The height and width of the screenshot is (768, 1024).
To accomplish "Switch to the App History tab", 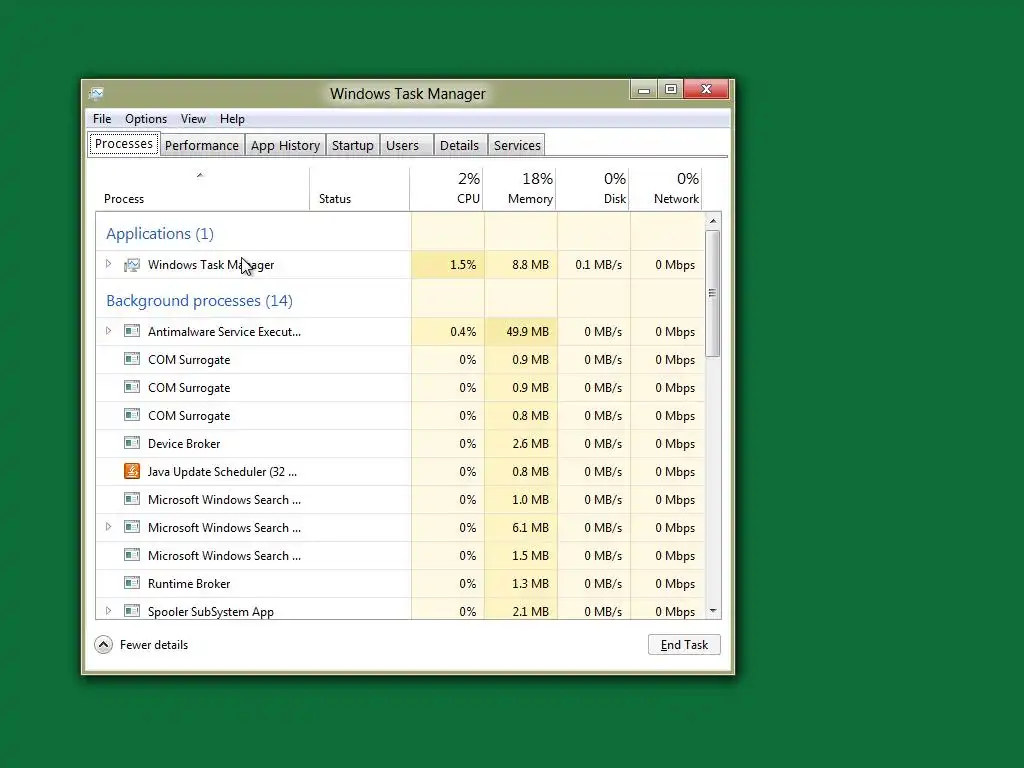I will pyautogui.click(x=285, y=146).
